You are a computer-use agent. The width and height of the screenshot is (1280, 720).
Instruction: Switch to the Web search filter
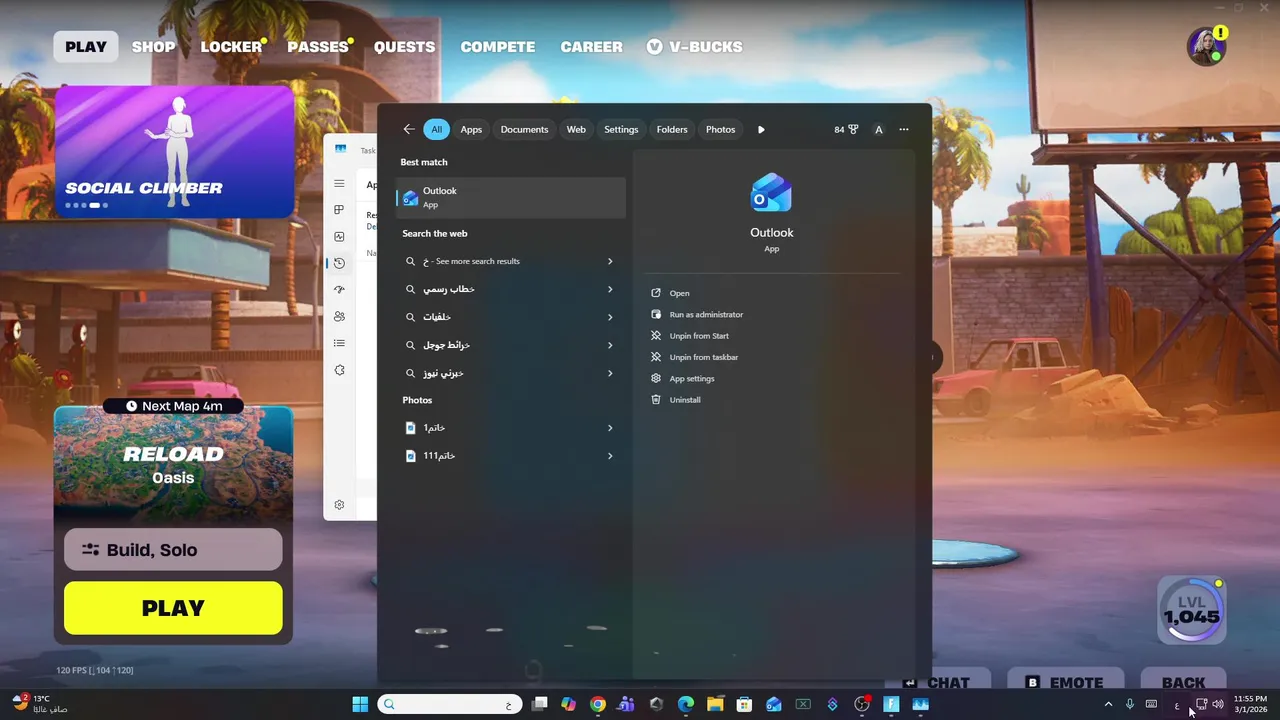[x=576, y=129]
